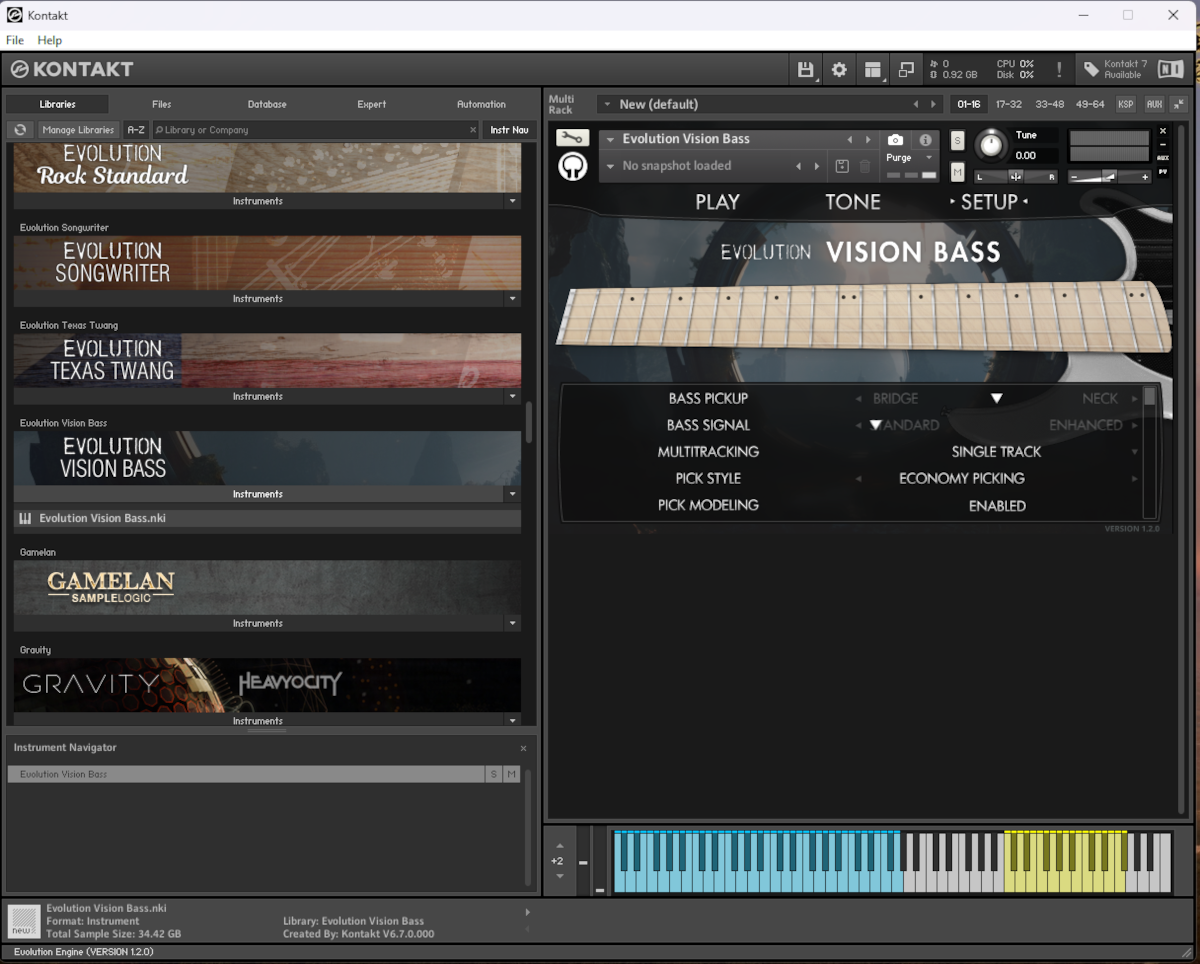Screen dimensions: 1200x964
Task: Minimize instrument header with the dash icon
Action: pos(1163,145)
